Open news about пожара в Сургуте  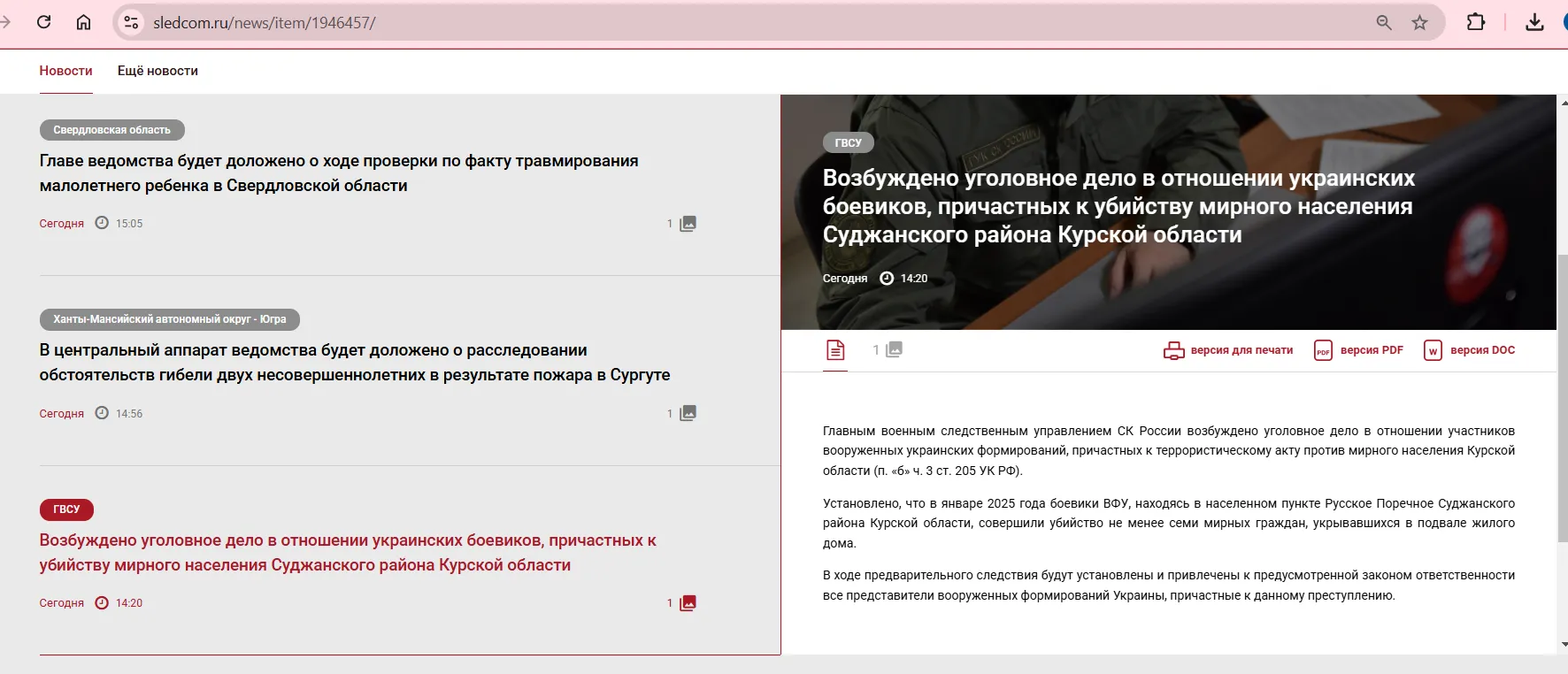click(x=355, y=363)
